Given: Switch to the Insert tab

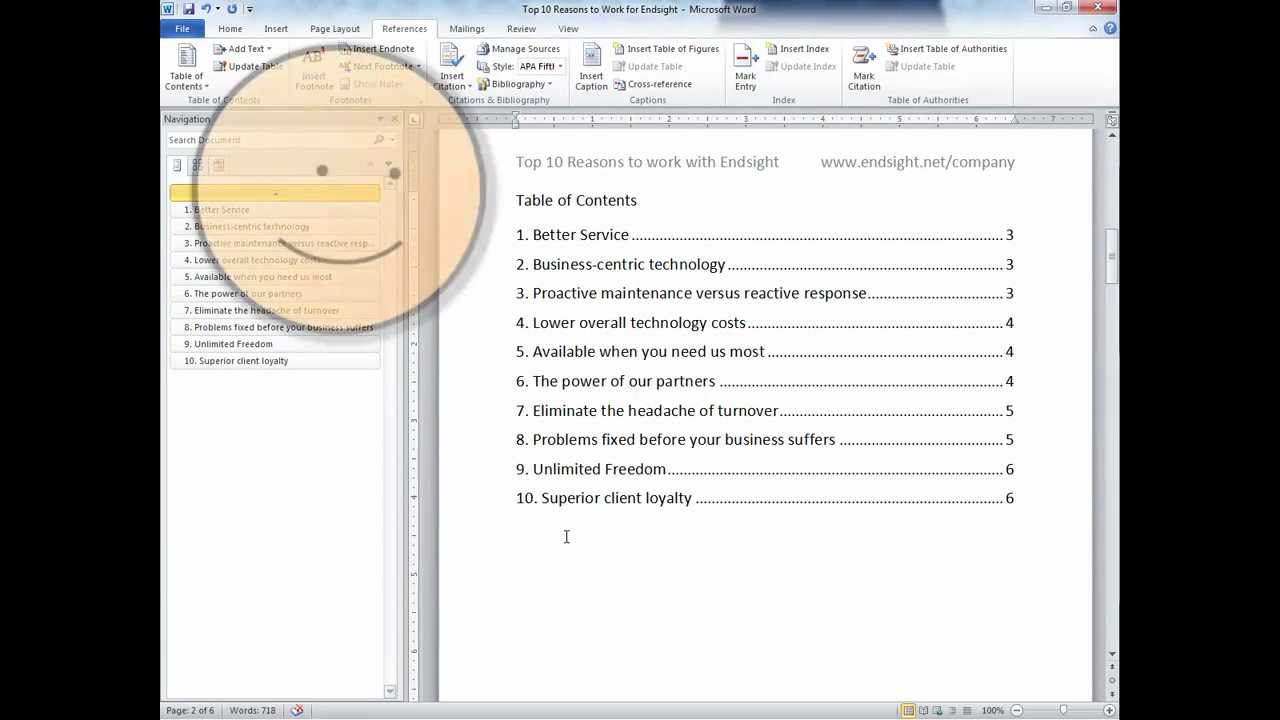Looking at the screenshot, I should click(276, 29).
